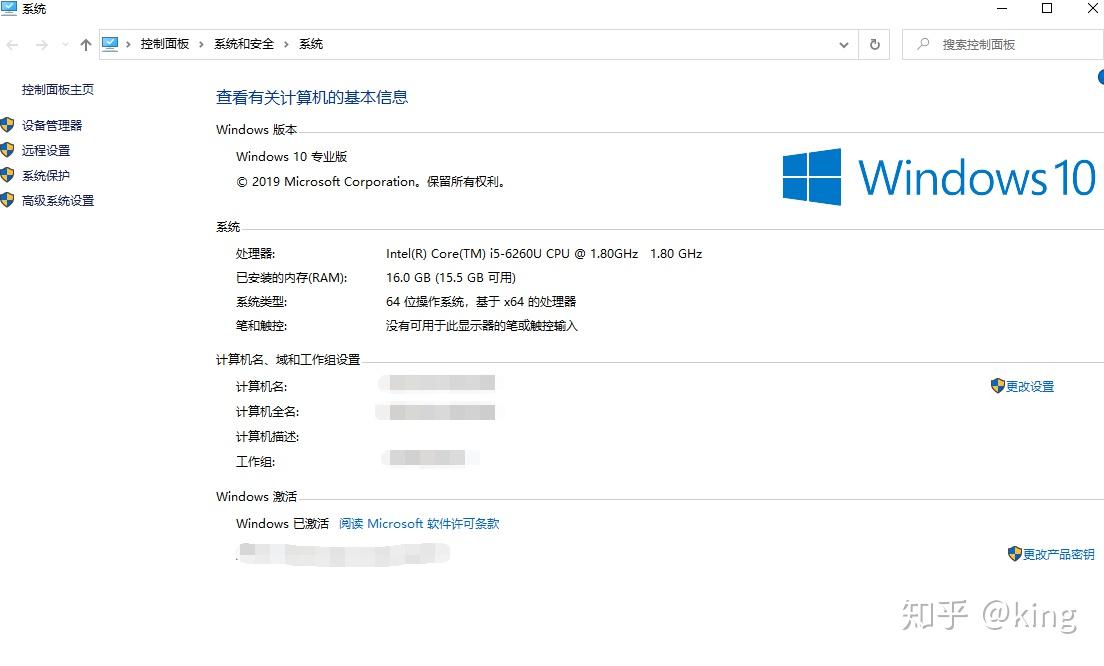The width and height of the screenshot is (1104, 666).
Task: Click the shield icon beside 系统保护
Action: [8, 175]
